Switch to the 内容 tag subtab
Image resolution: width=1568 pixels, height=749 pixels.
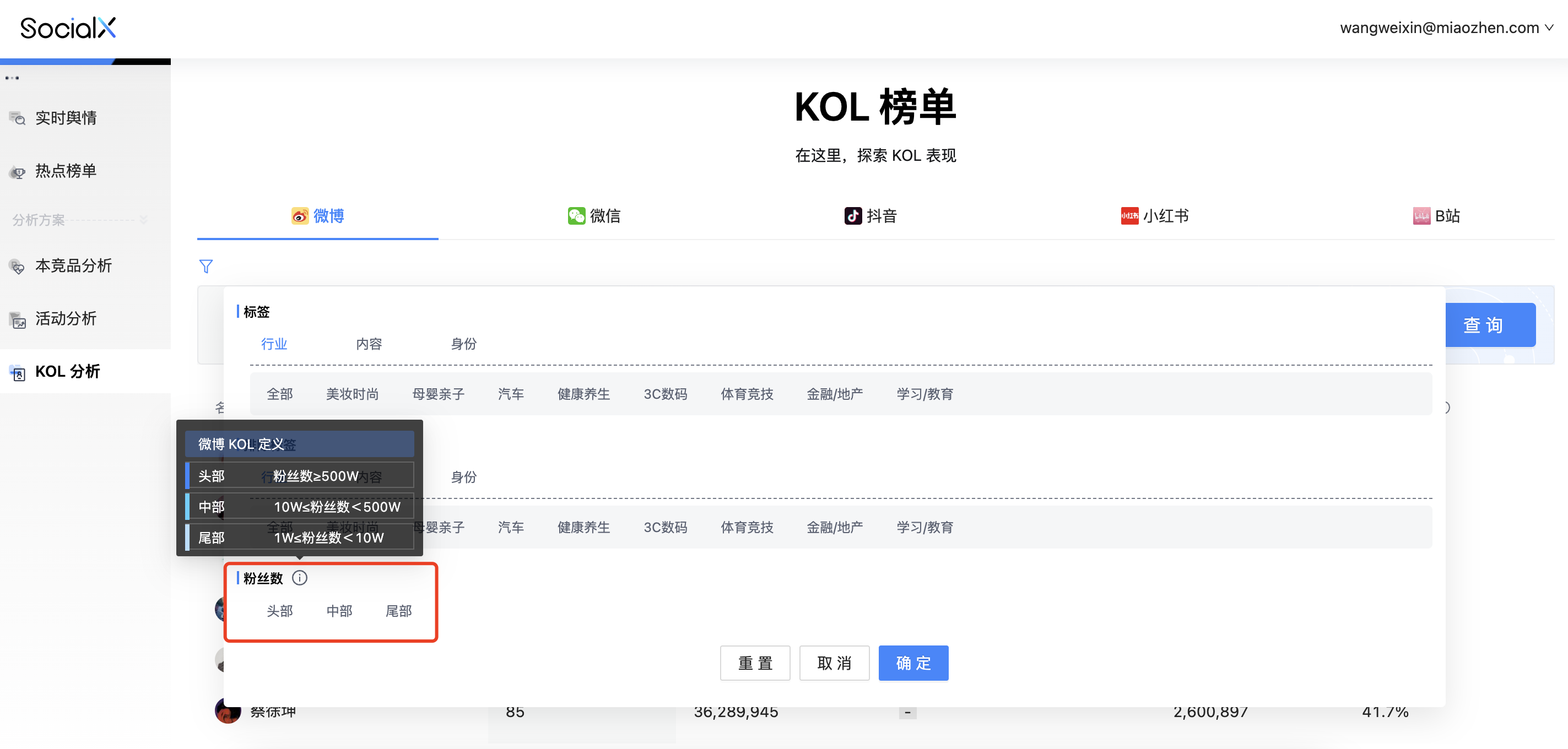[369, 344]
